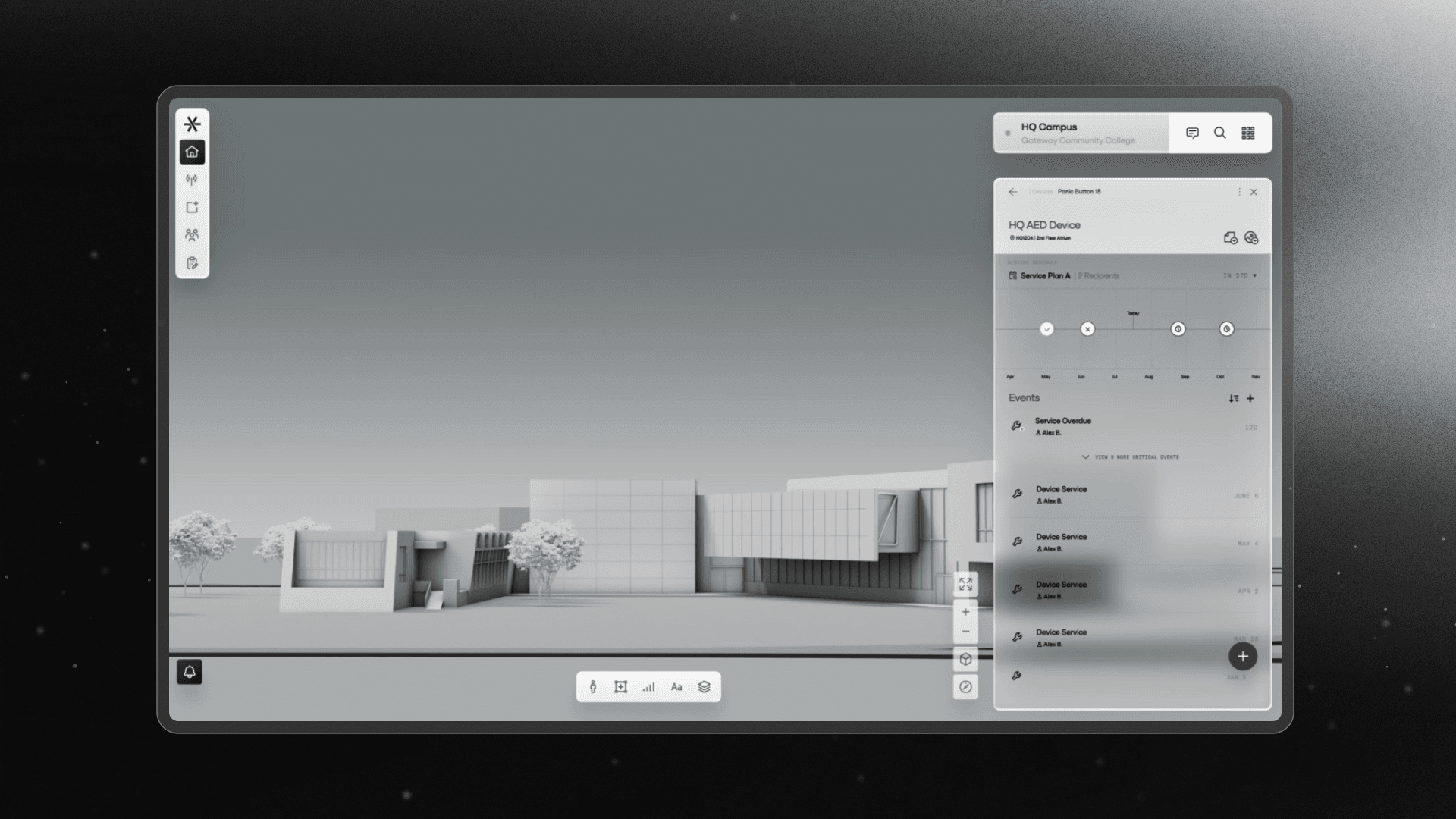
Task: Select the person walk-mode tool
Action: (x=593, y=687)
